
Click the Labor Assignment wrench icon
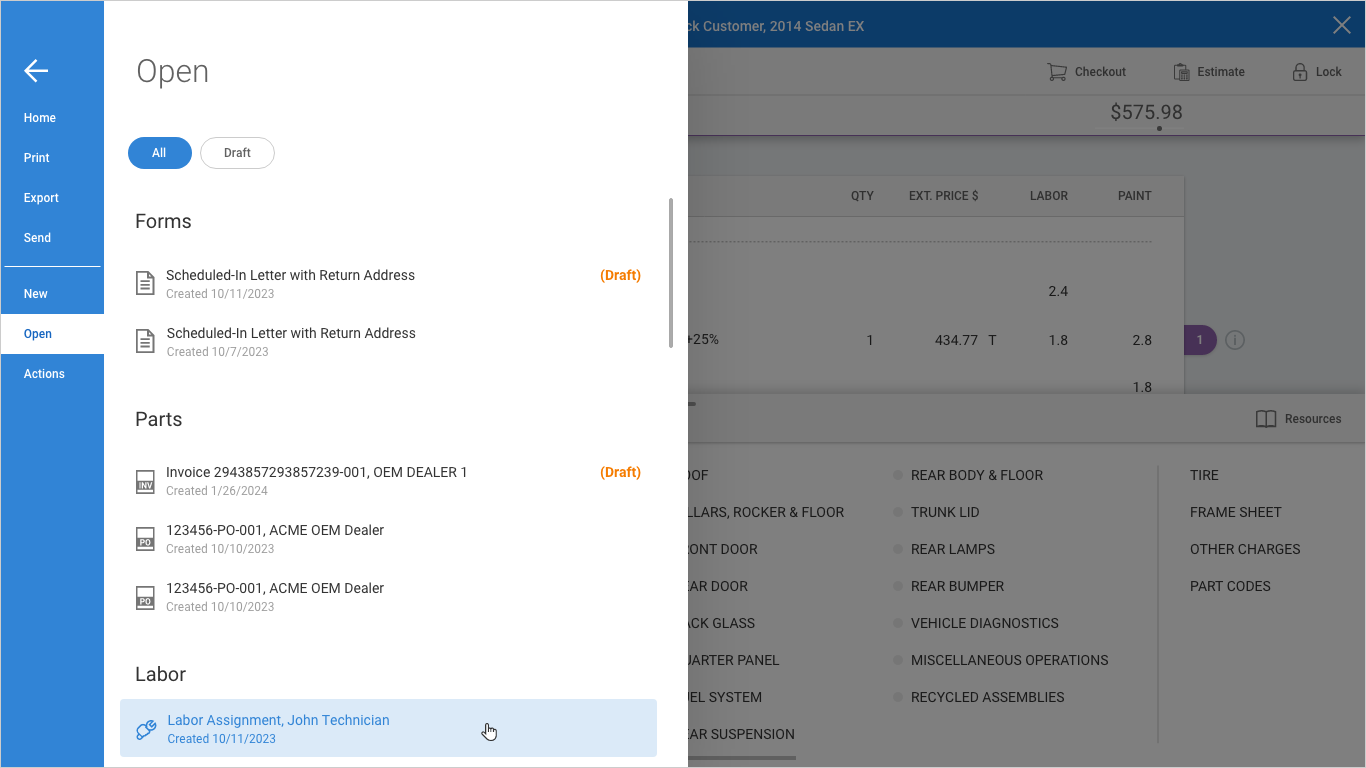tap(146, 729)
